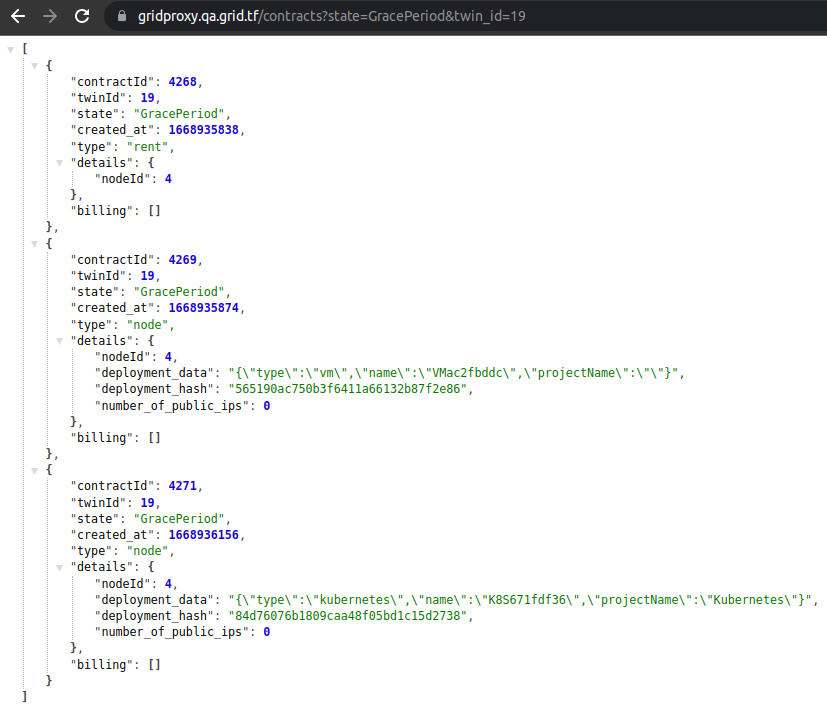Screen dimensions: 827x723
Task: Collapse the contract 4269 object
Action: [35, 243]
